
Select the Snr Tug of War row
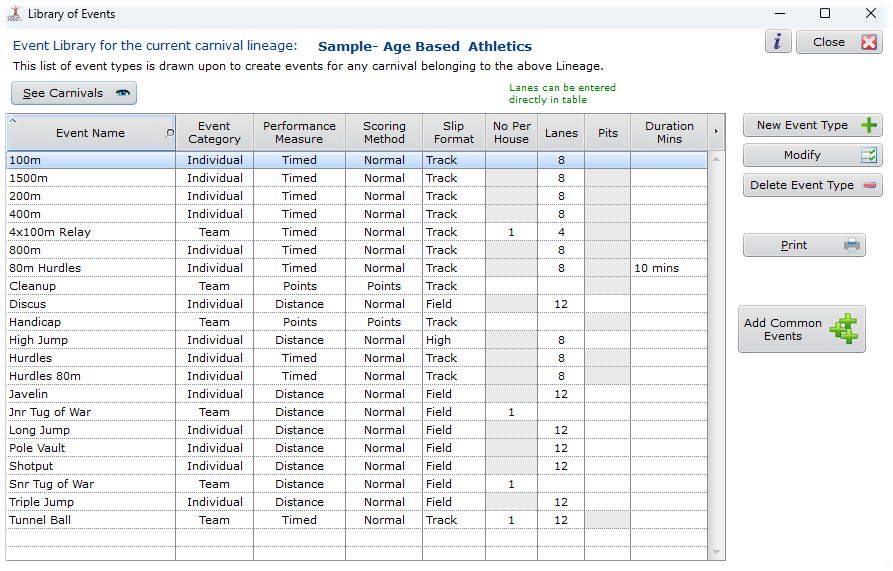[x=90, y=484]
